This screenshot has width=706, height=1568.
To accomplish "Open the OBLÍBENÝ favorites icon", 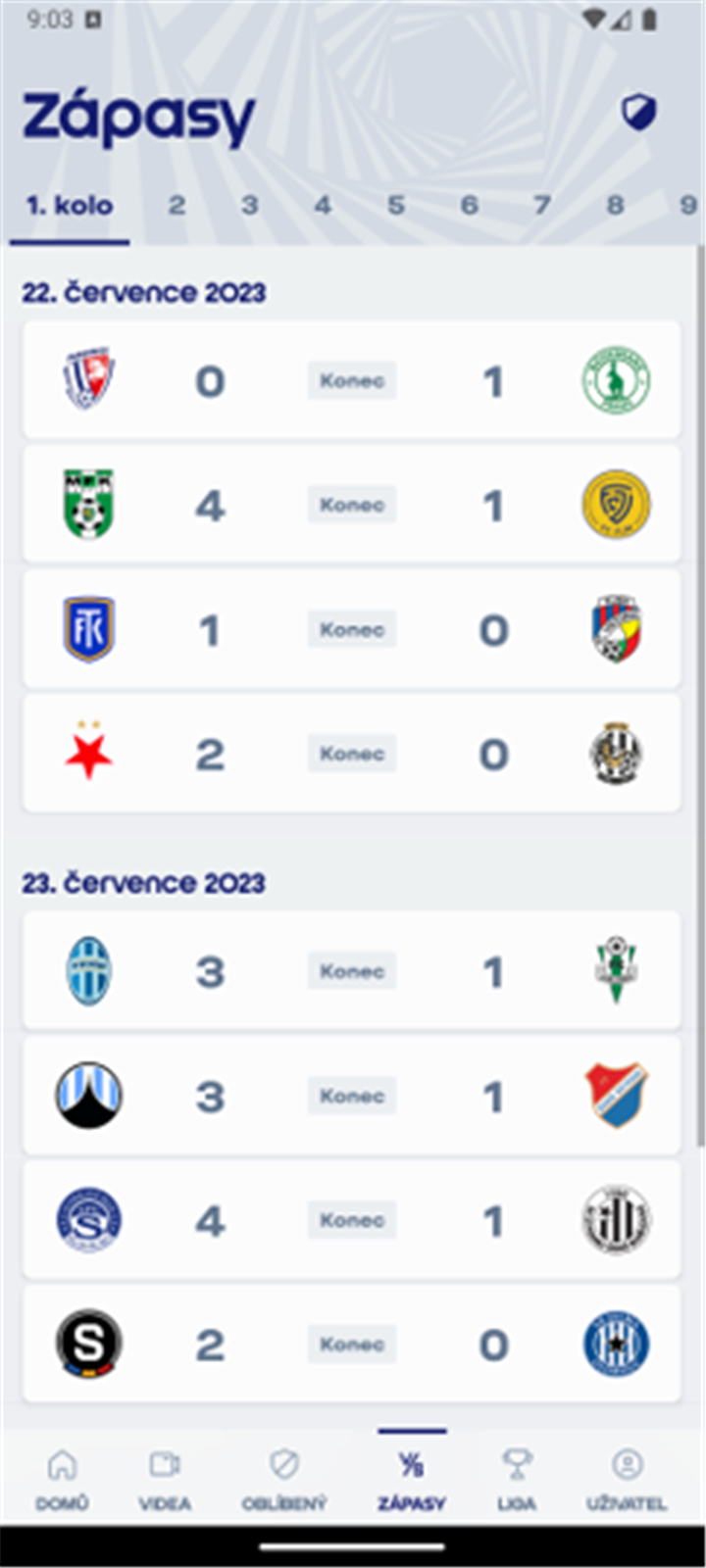I will tap(281, 1465).
